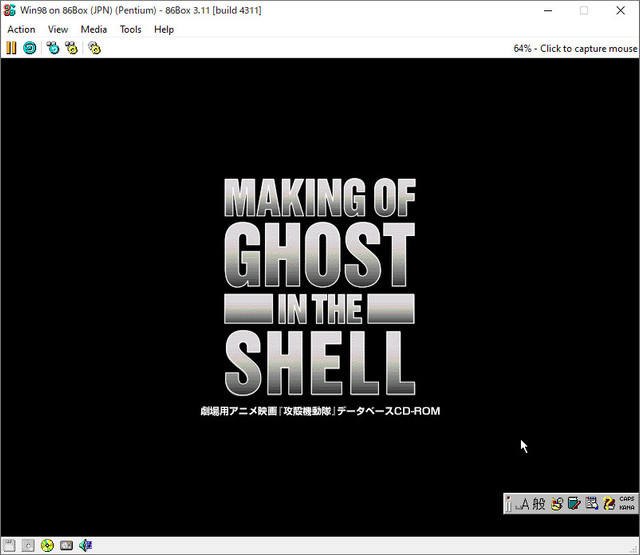Click the sound speaker status icon

(x=85, y=545)
